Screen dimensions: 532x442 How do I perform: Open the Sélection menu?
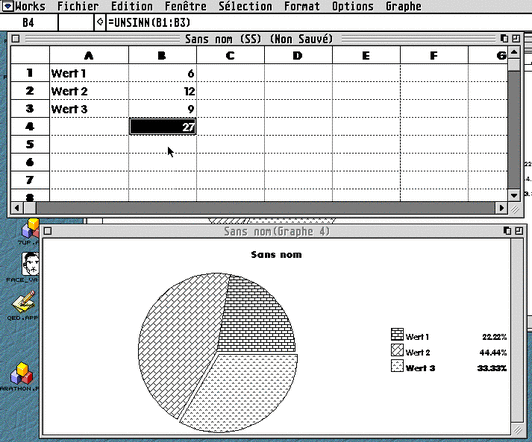point(245,6)
